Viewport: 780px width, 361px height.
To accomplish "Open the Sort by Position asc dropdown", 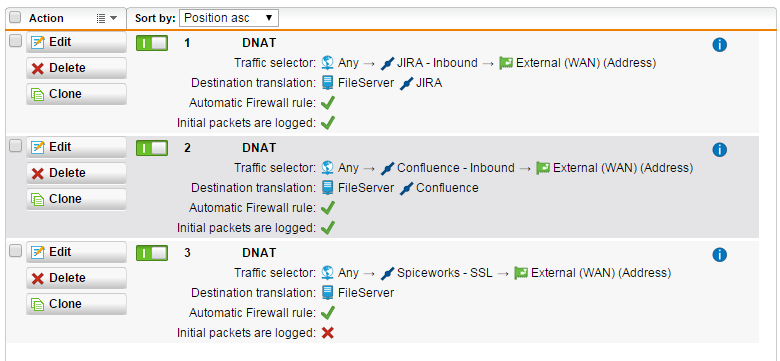I will (x=229, y=18).
